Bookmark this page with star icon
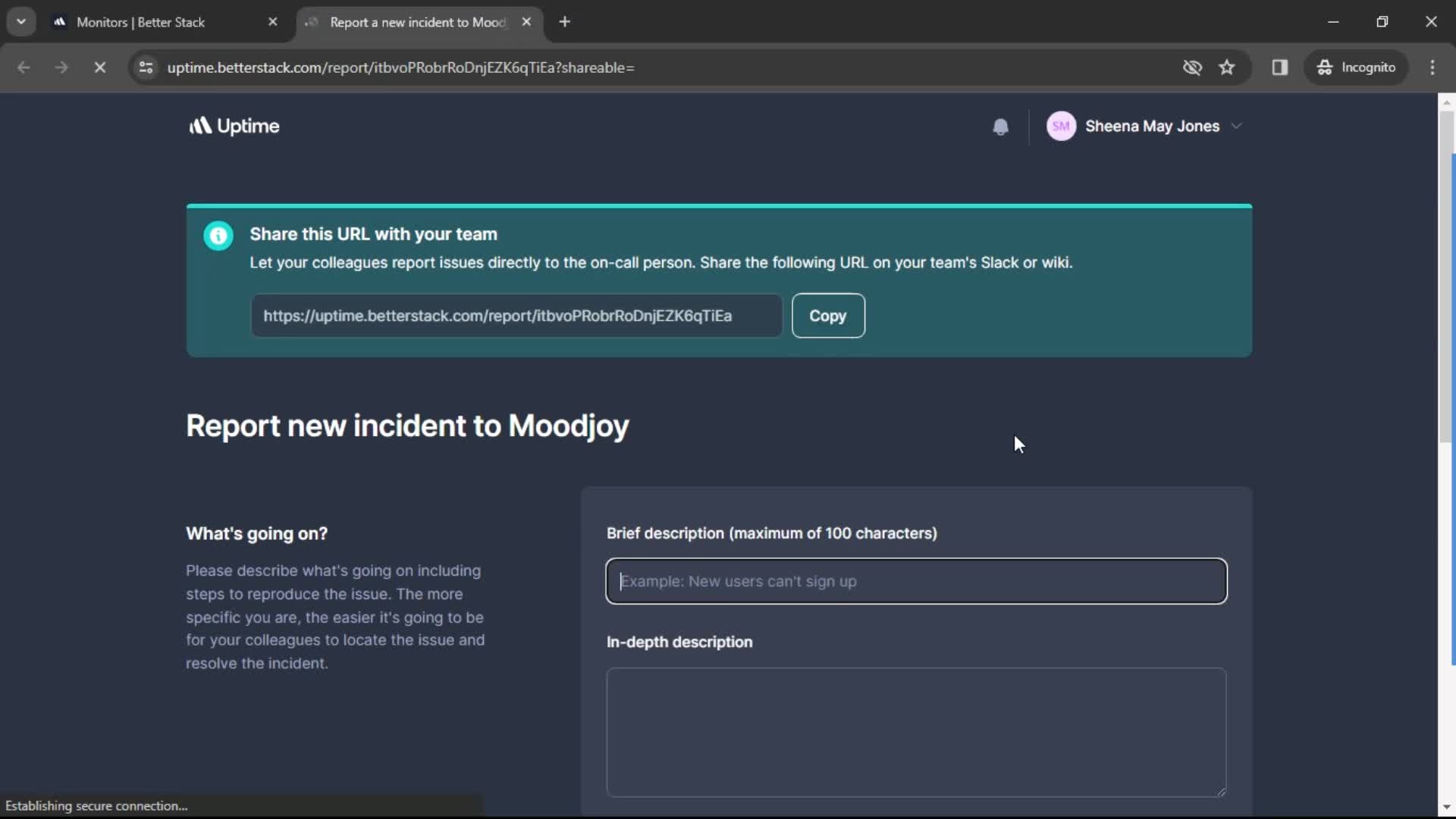The width and height of the screenshot is (1456, 819). (x=1227, y=67)
